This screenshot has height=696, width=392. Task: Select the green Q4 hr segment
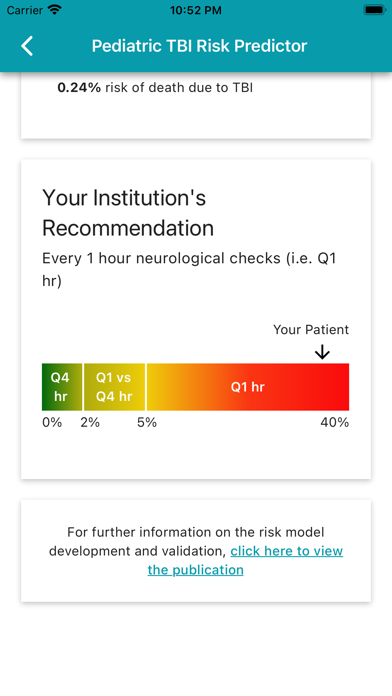62,387
